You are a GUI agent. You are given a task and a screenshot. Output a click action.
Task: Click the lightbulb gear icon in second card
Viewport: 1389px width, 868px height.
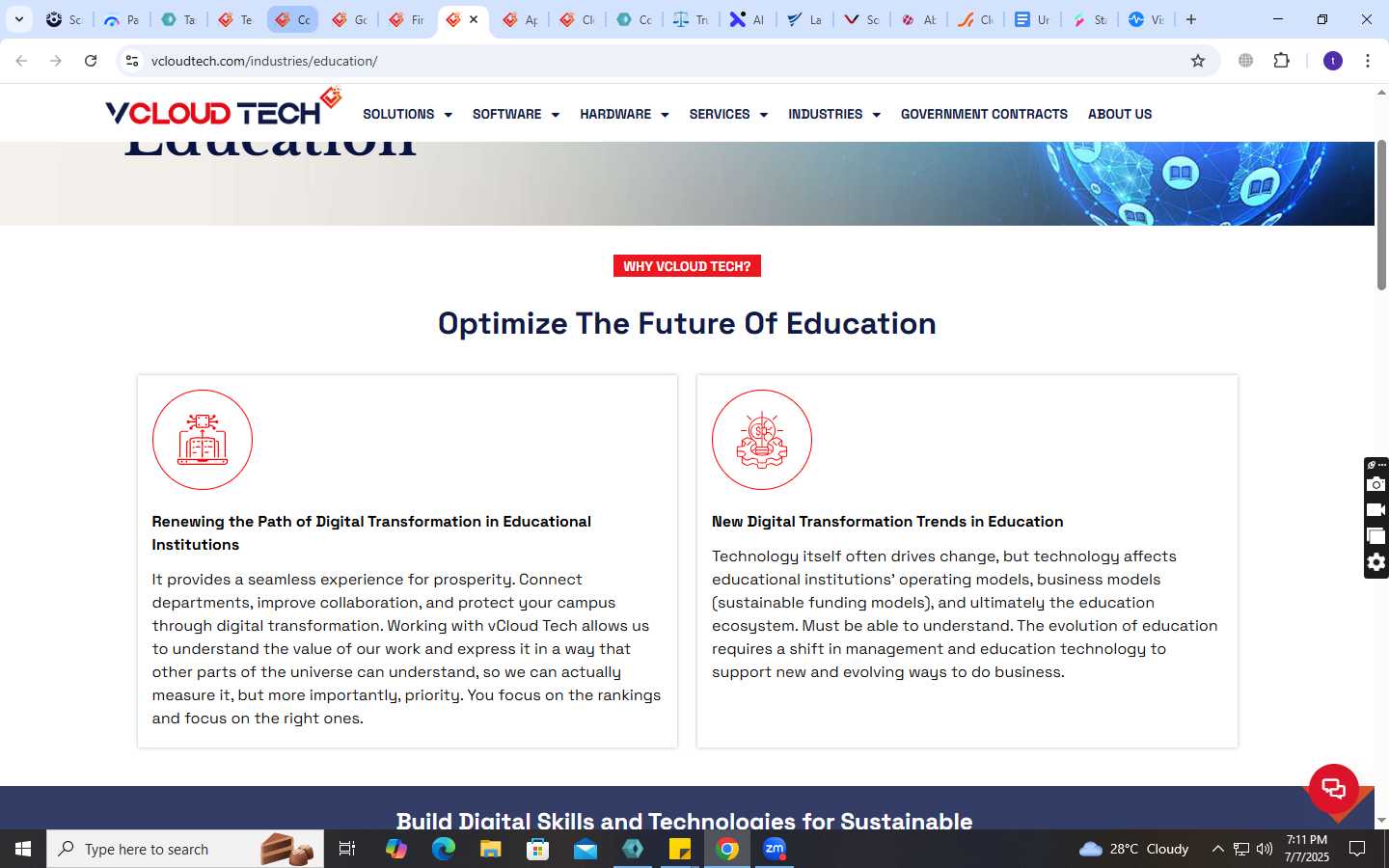pyautogui.click(x=762, y=440)
